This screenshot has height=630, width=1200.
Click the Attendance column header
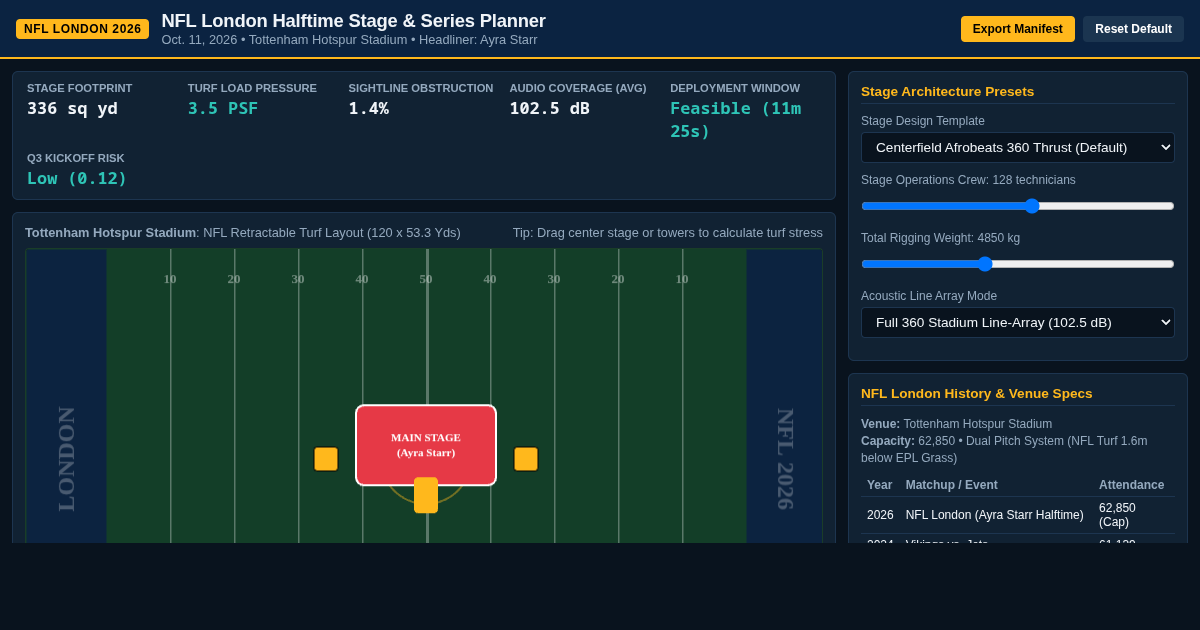pos(1132,485)
